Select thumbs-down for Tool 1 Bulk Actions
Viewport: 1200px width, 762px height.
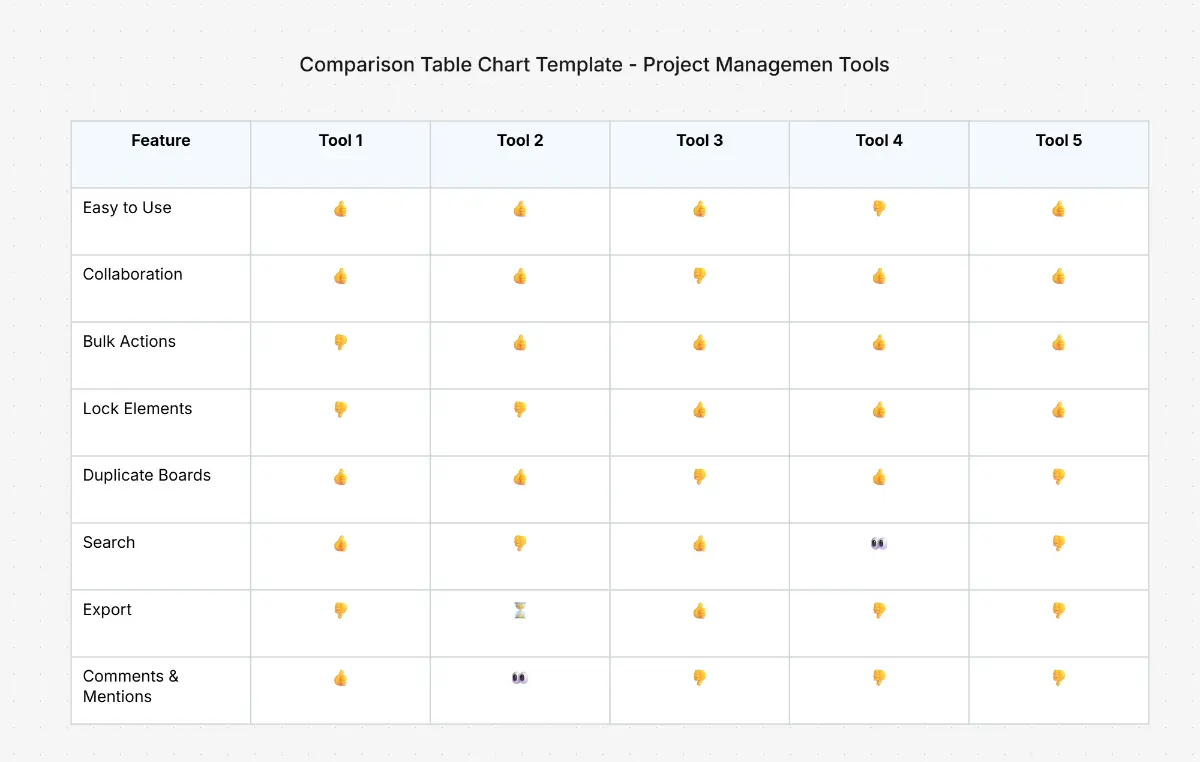(341, 343)
